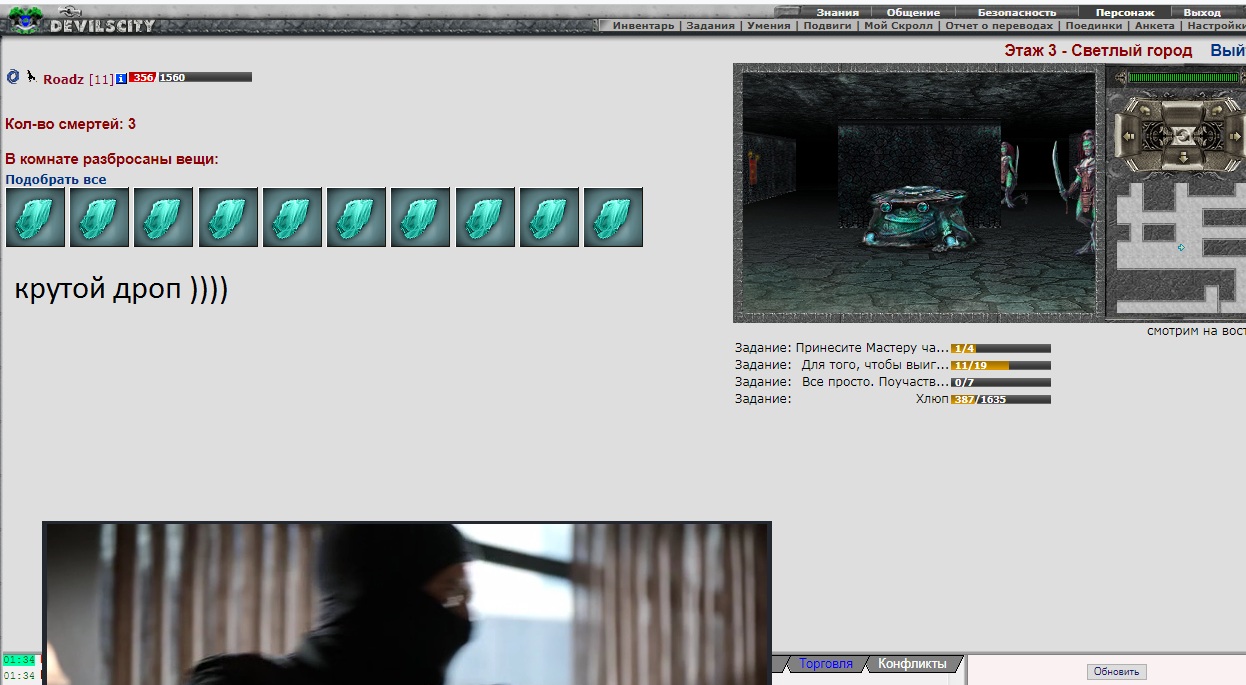Open Отчет о переводах
This screenshot has width=1246, height=685.
999,26
